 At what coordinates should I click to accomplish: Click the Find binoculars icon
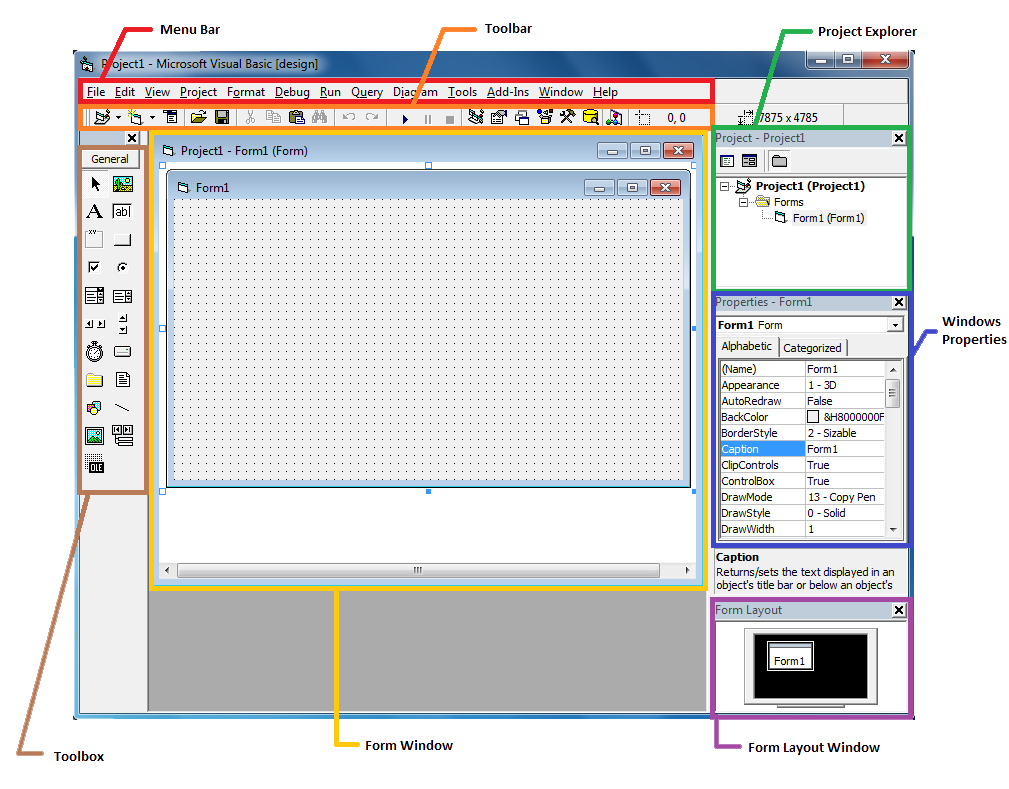319,117
